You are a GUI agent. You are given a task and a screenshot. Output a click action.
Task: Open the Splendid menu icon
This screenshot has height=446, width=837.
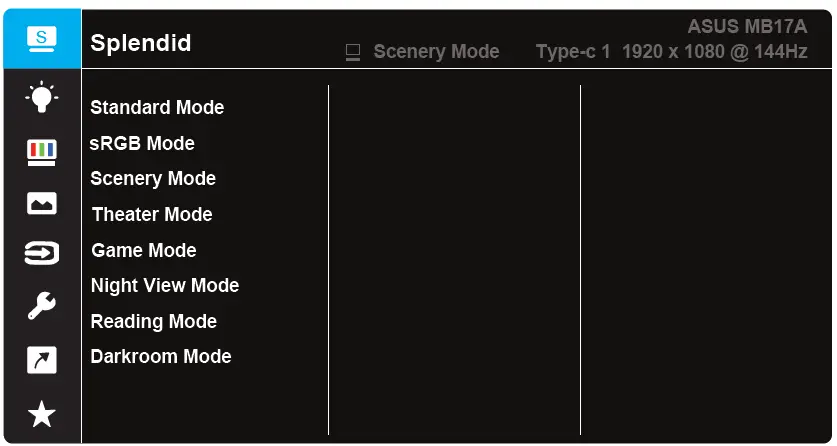(41, 39)
